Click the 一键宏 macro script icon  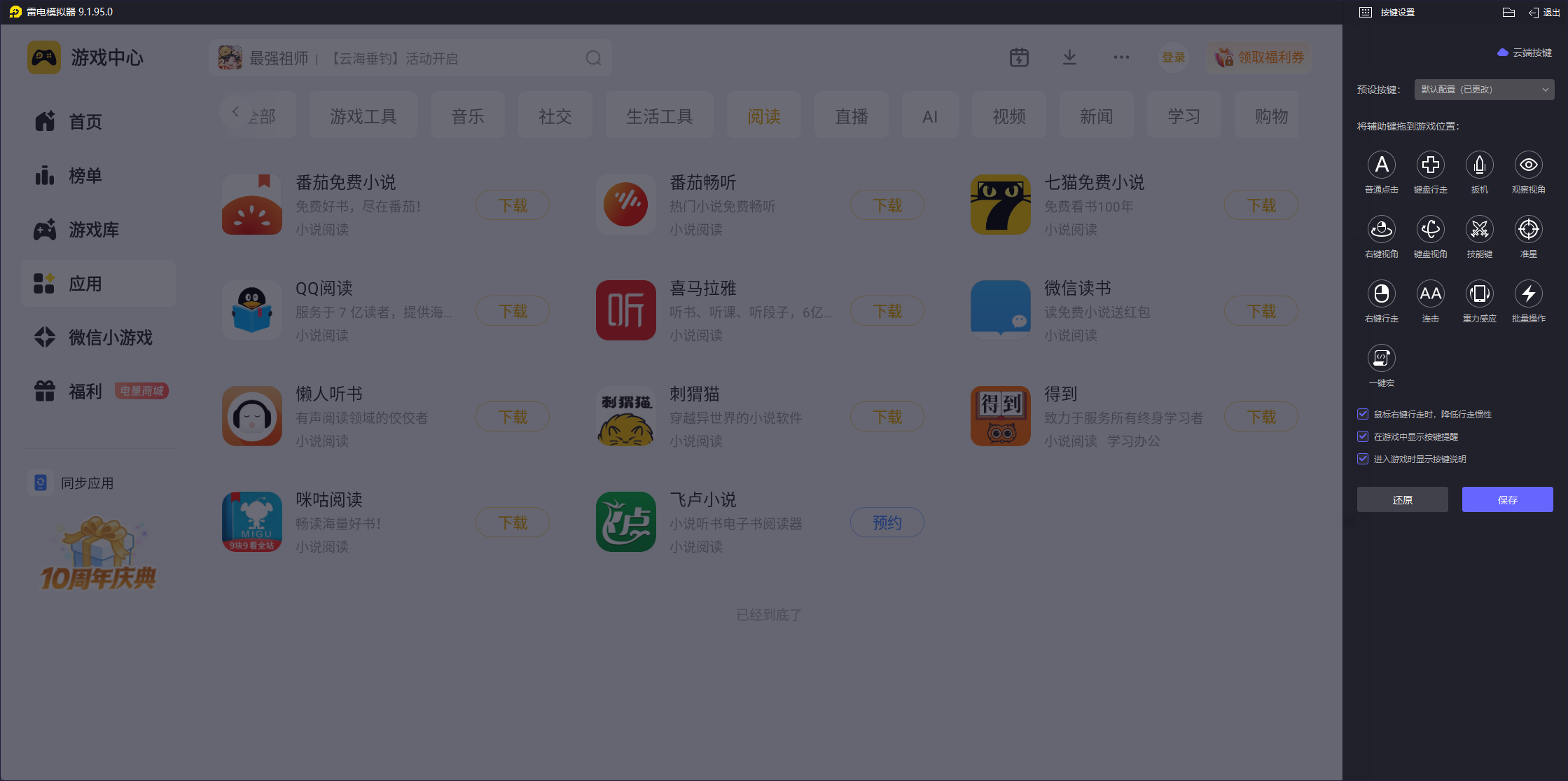pyautogui.click(x=1381, y=359)
